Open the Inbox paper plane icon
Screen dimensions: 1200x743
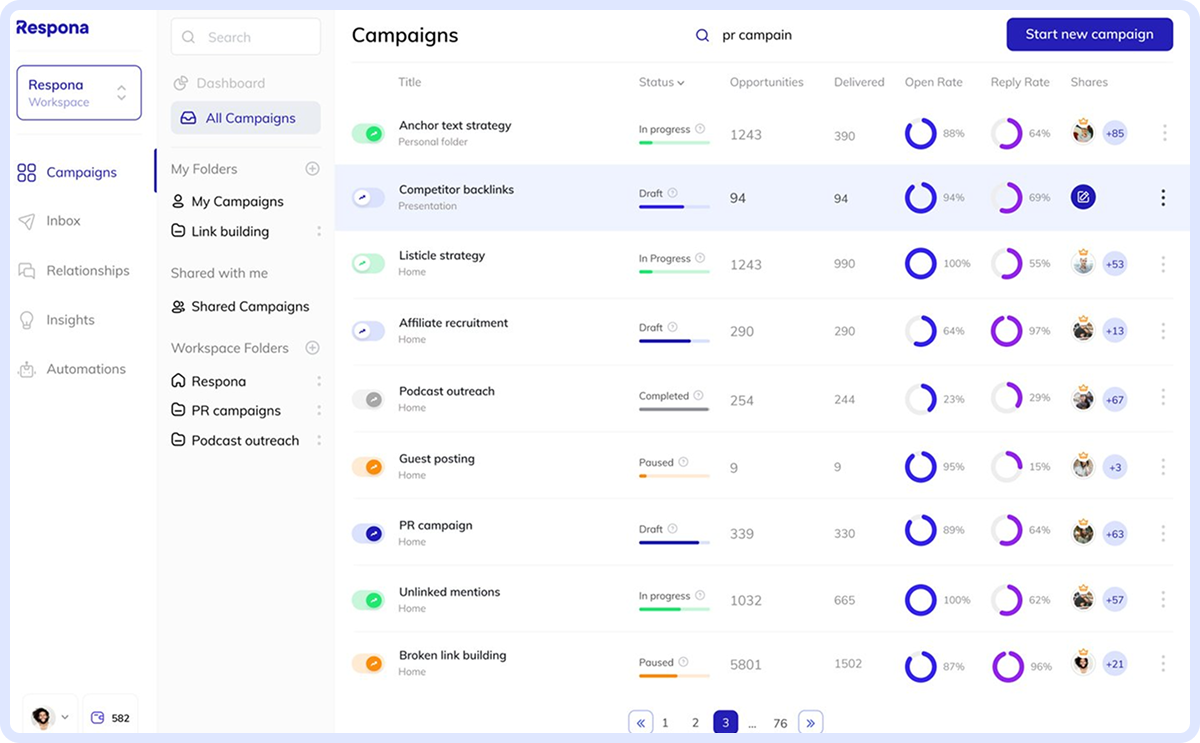point(27,221)
